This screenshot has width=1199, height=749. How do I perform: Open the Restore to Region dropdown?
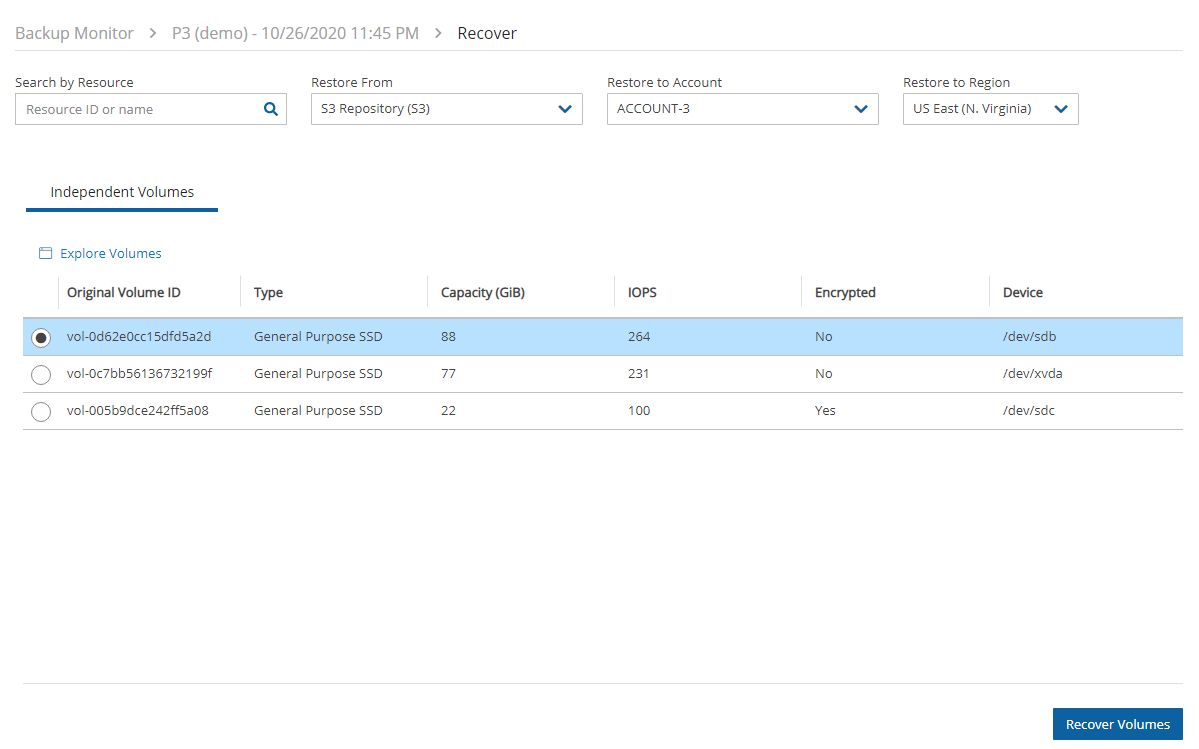point(990,109)
